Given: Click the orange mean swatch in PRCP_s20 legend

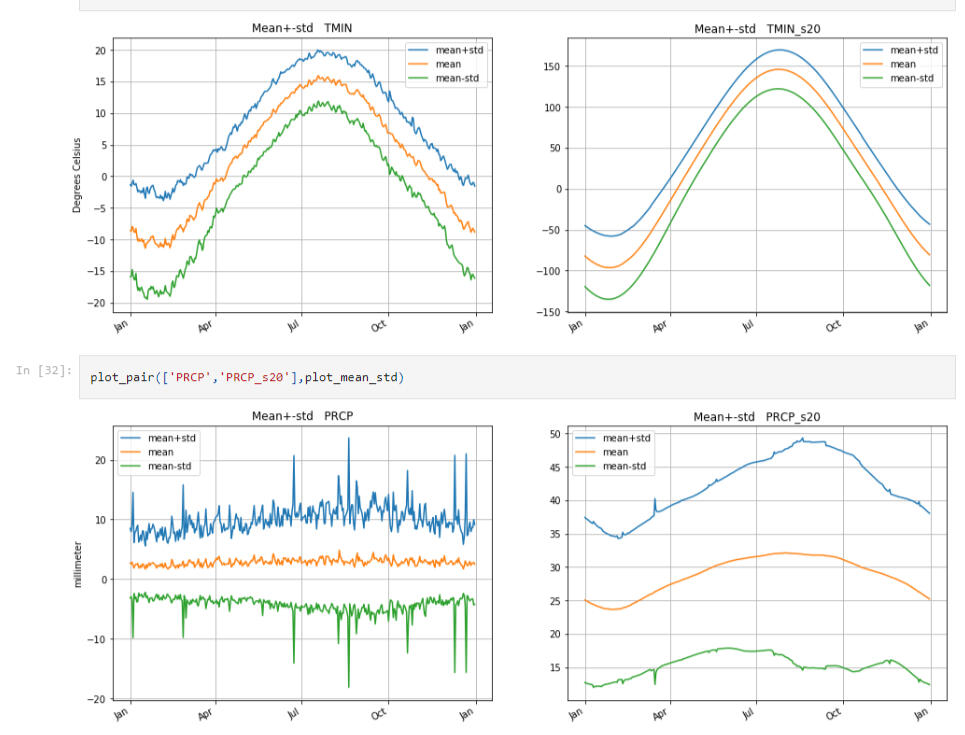Looking at the screenshot, I should (588, 452).
